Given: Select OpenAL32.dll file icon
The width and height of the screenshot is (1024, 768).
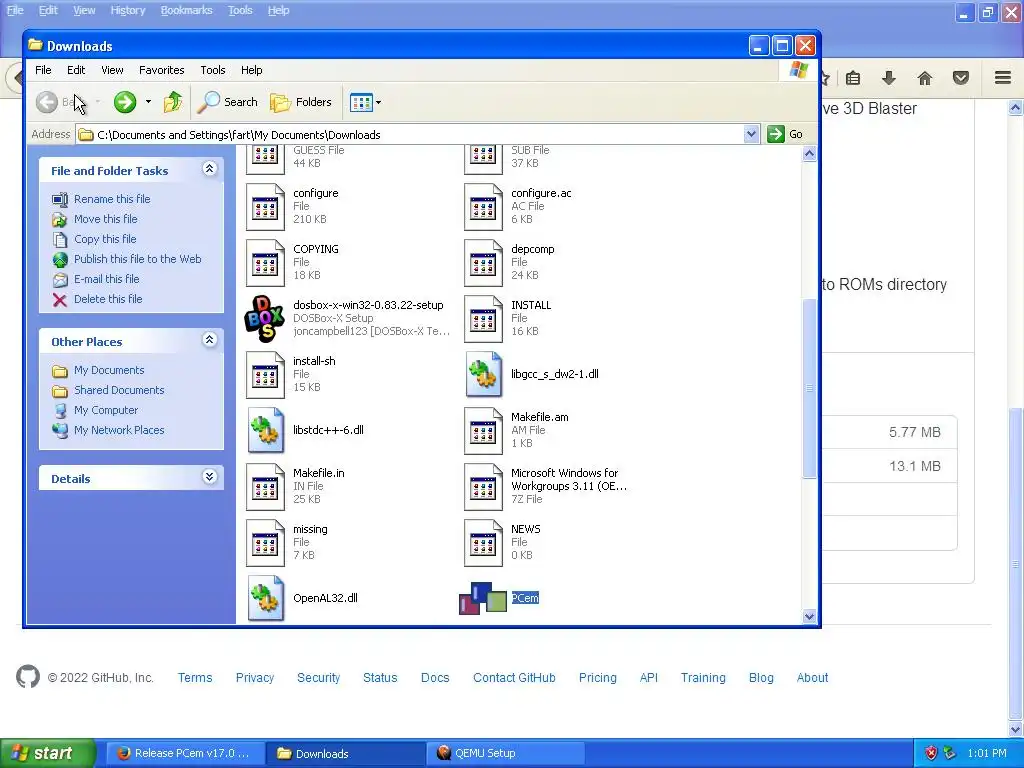Looking at the screenshot, I should (x=266, y=598).
